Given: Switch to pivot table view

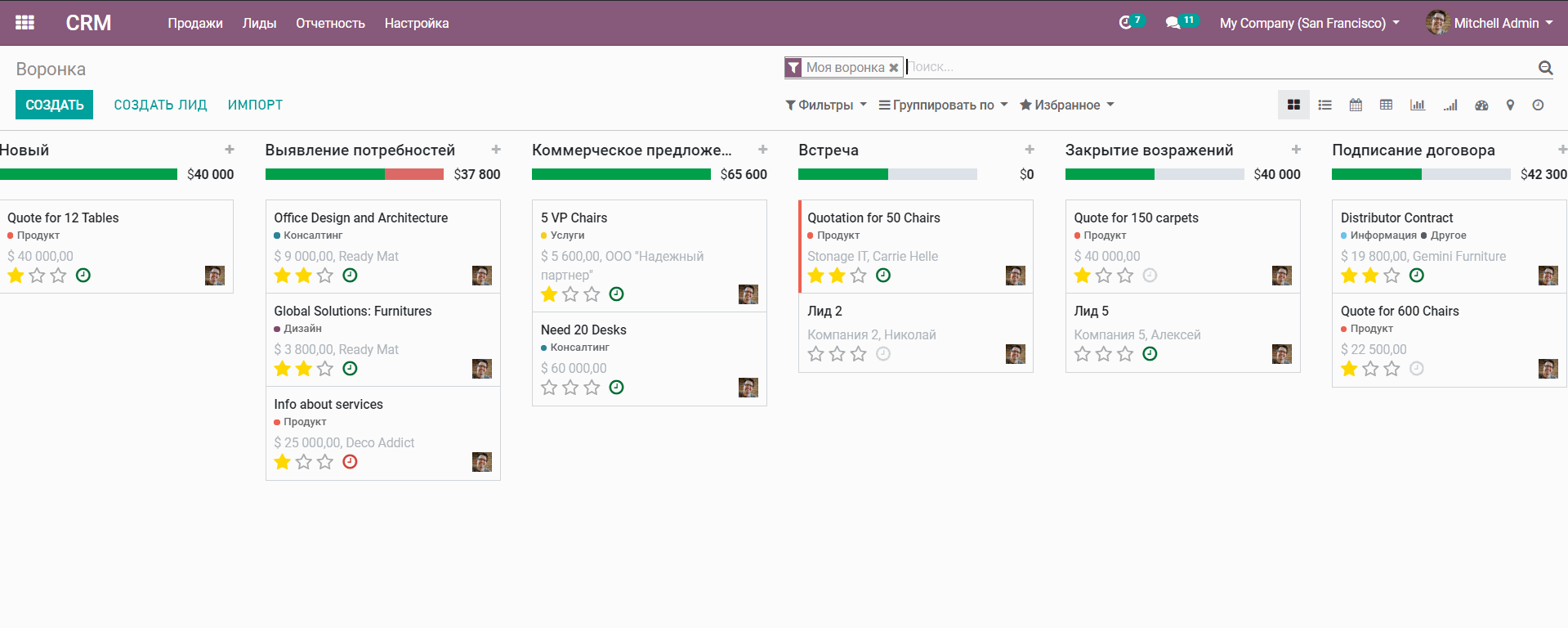Looking at the screenshot, I should tap(1386, 105).
